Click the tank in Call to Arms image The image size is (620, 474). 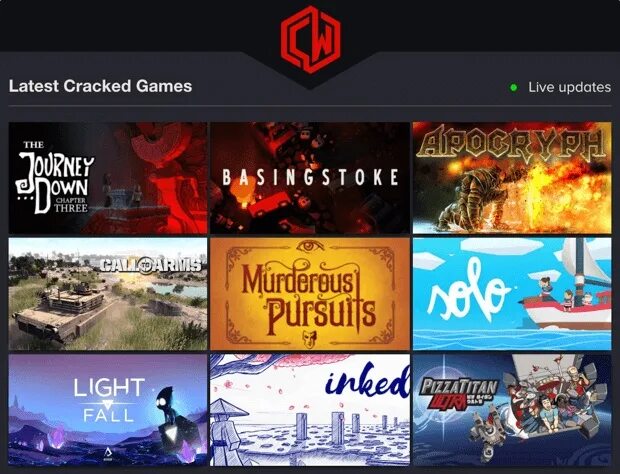[59, 314]
